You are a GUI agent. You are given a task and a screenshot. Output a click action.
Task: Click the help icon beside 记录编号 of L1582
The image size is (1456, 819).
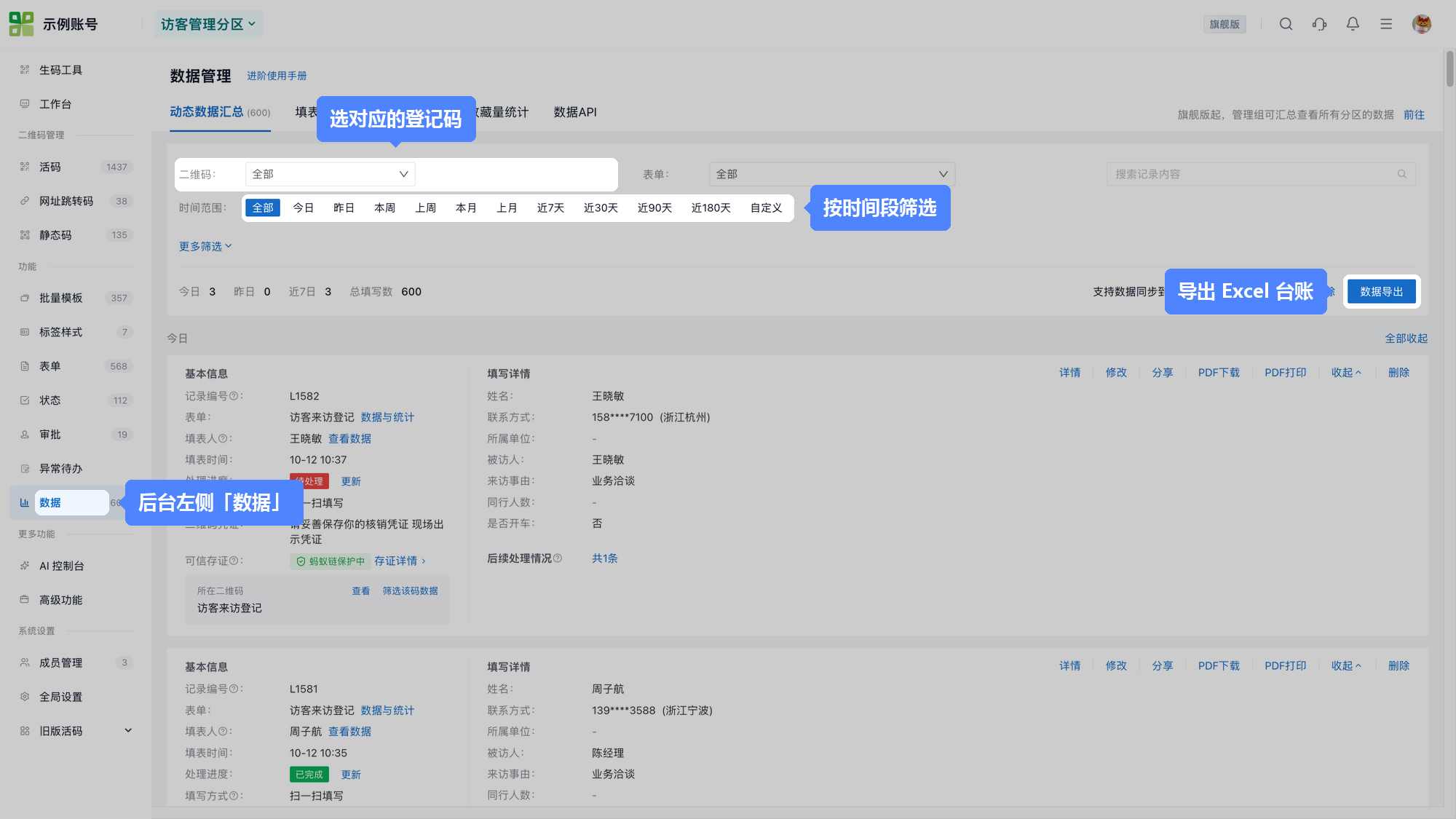[234, 396]
